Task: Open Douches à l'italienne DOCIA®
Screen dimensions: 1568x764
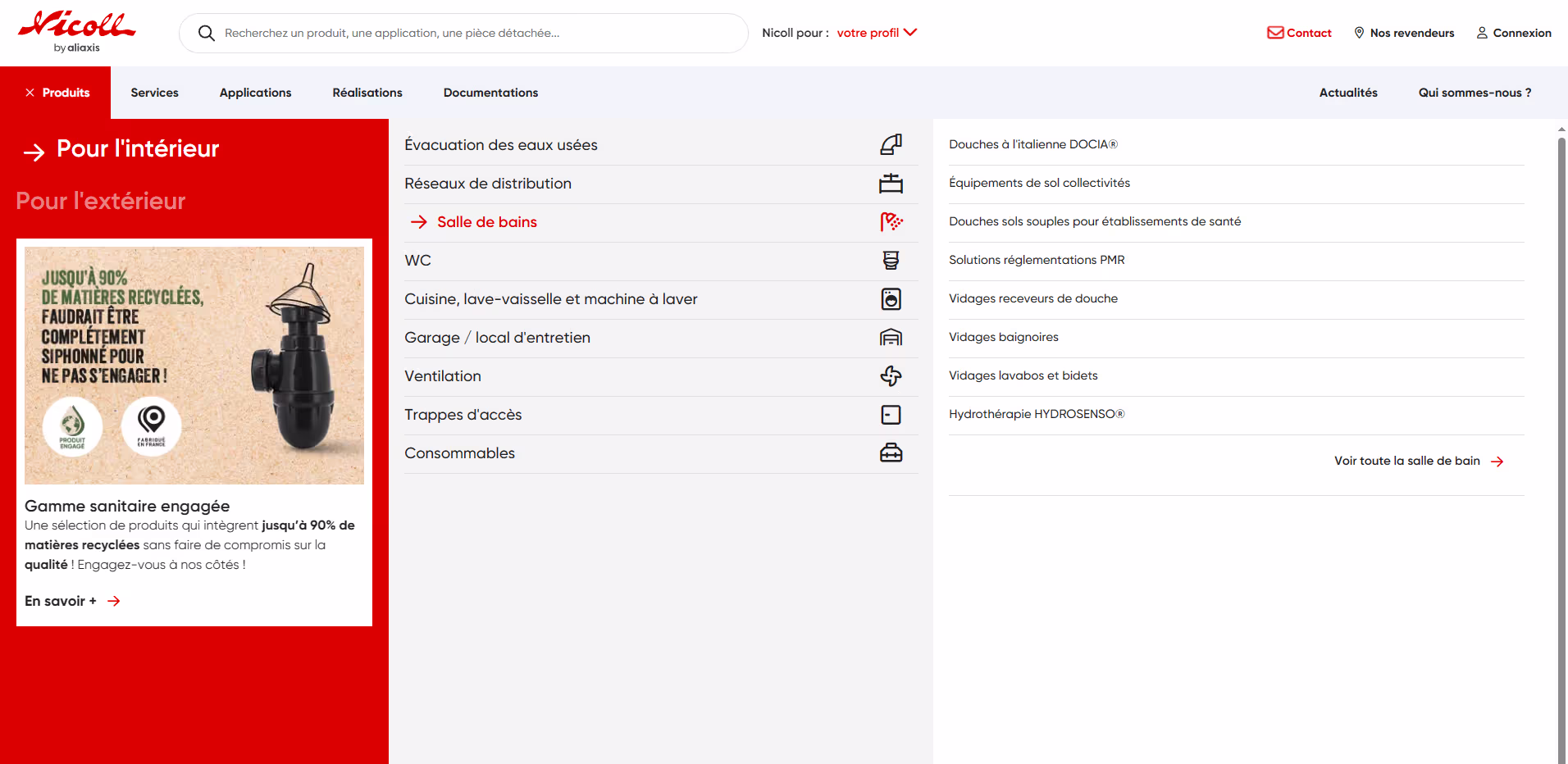Action: tap(1033, 144)
